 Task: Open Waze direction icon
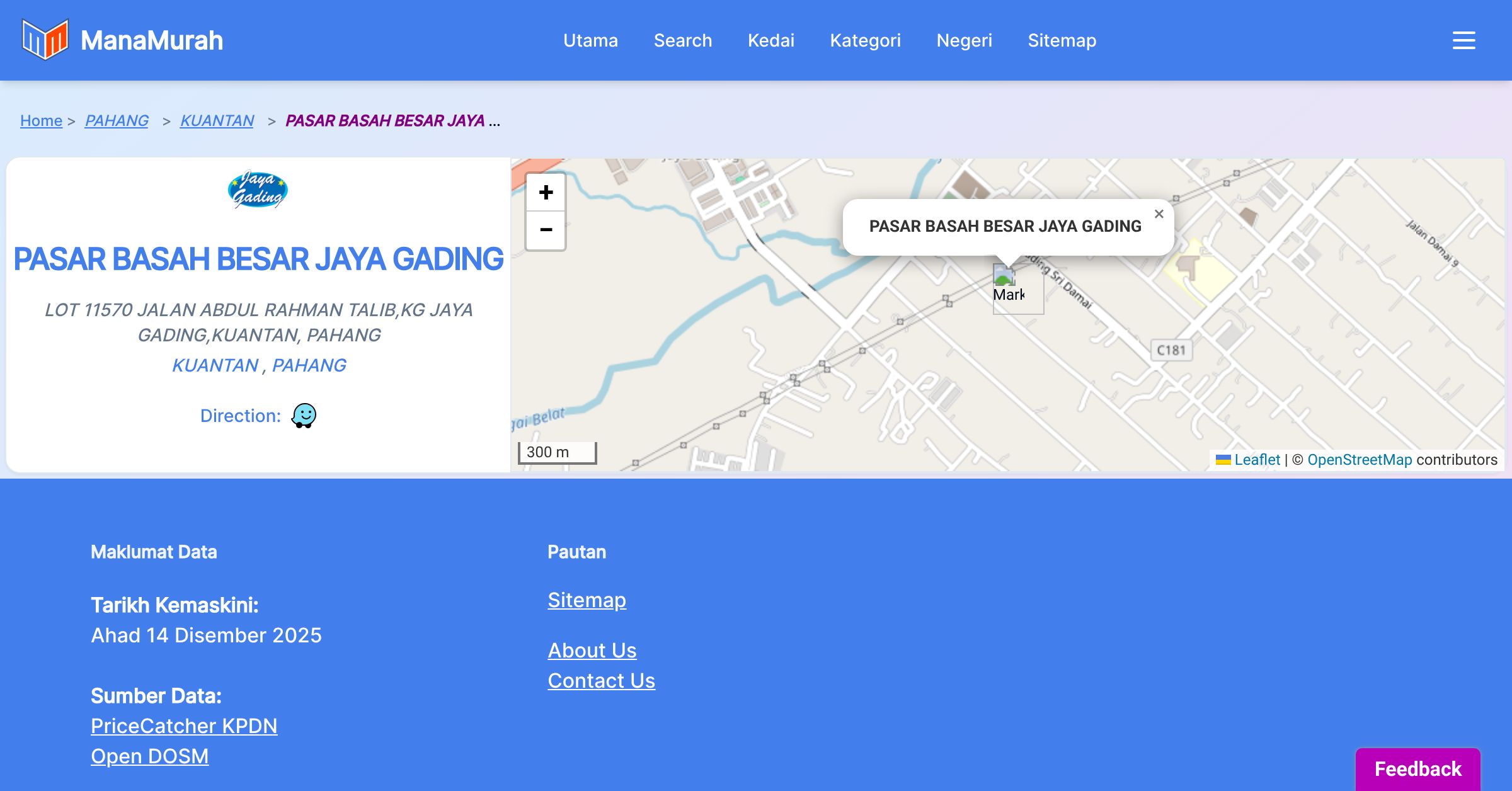click(304, 416)
